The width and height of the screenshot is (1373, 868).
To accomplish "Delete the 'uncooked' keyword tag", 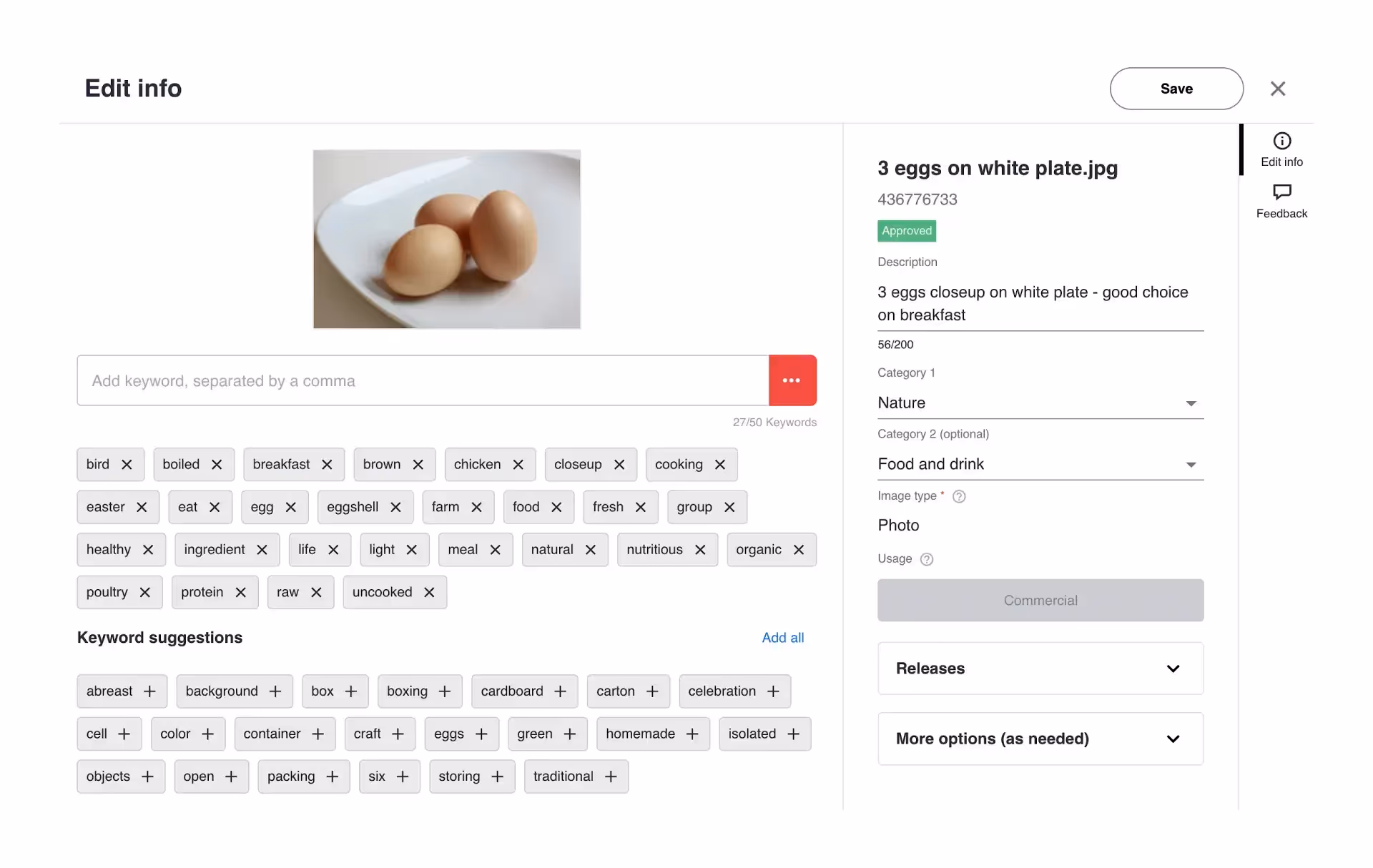I will (429, 592).
